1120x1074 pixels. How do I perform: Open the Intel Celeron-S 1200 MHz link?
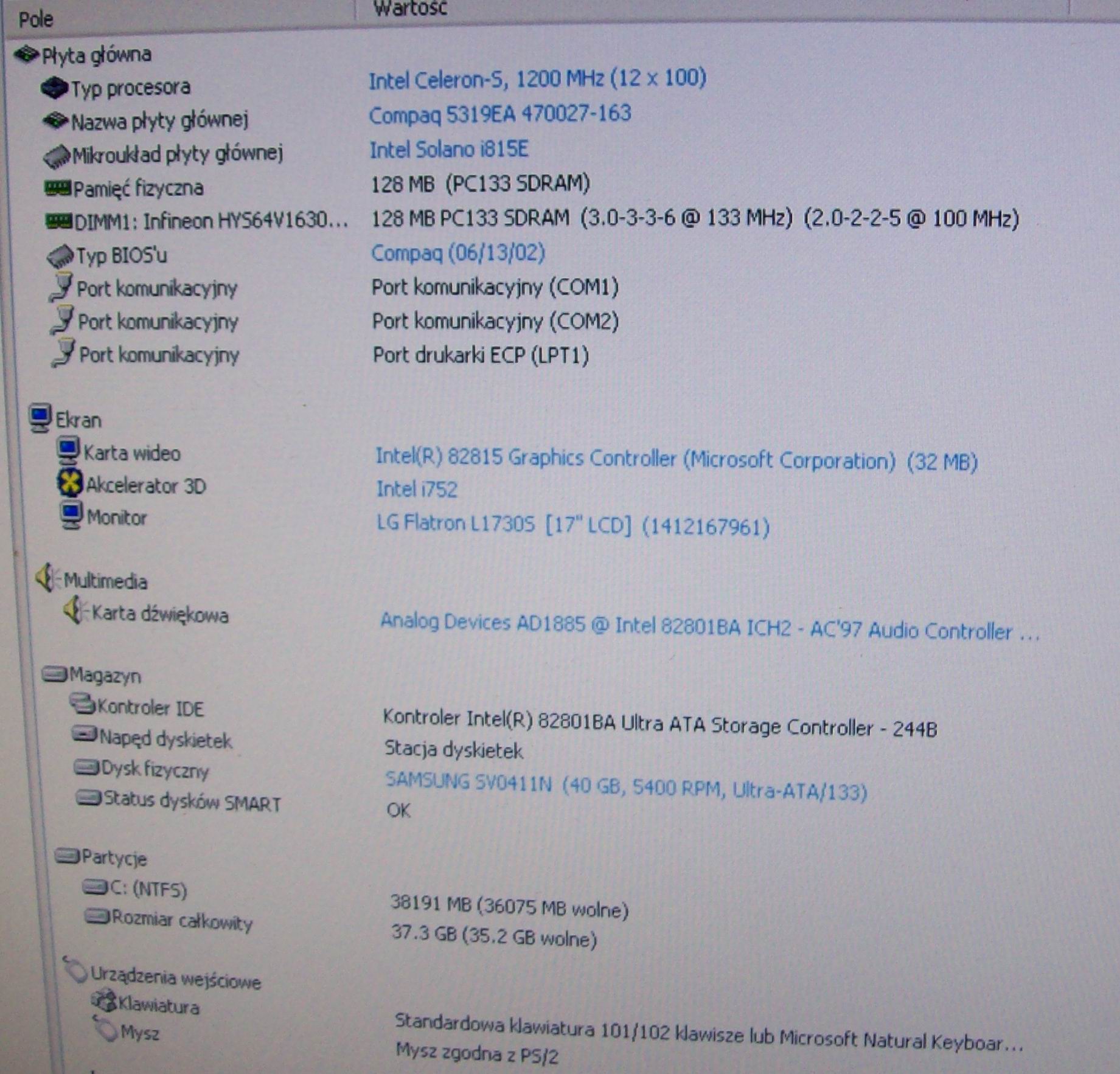(537, 78)
